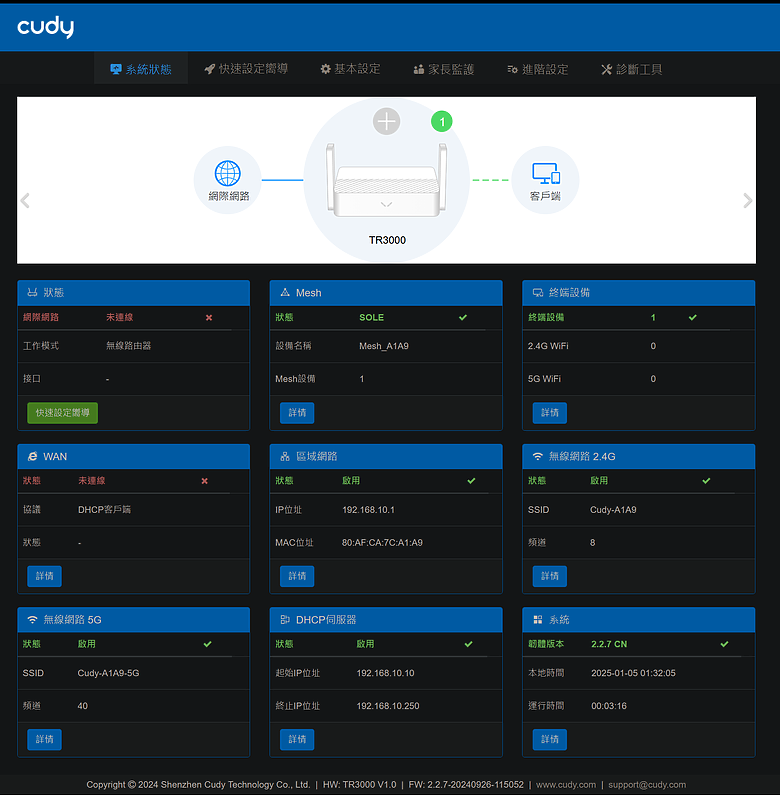Open the 家長監護 tab
This screenshot has height=795, width=780.
tap(444, 69)
